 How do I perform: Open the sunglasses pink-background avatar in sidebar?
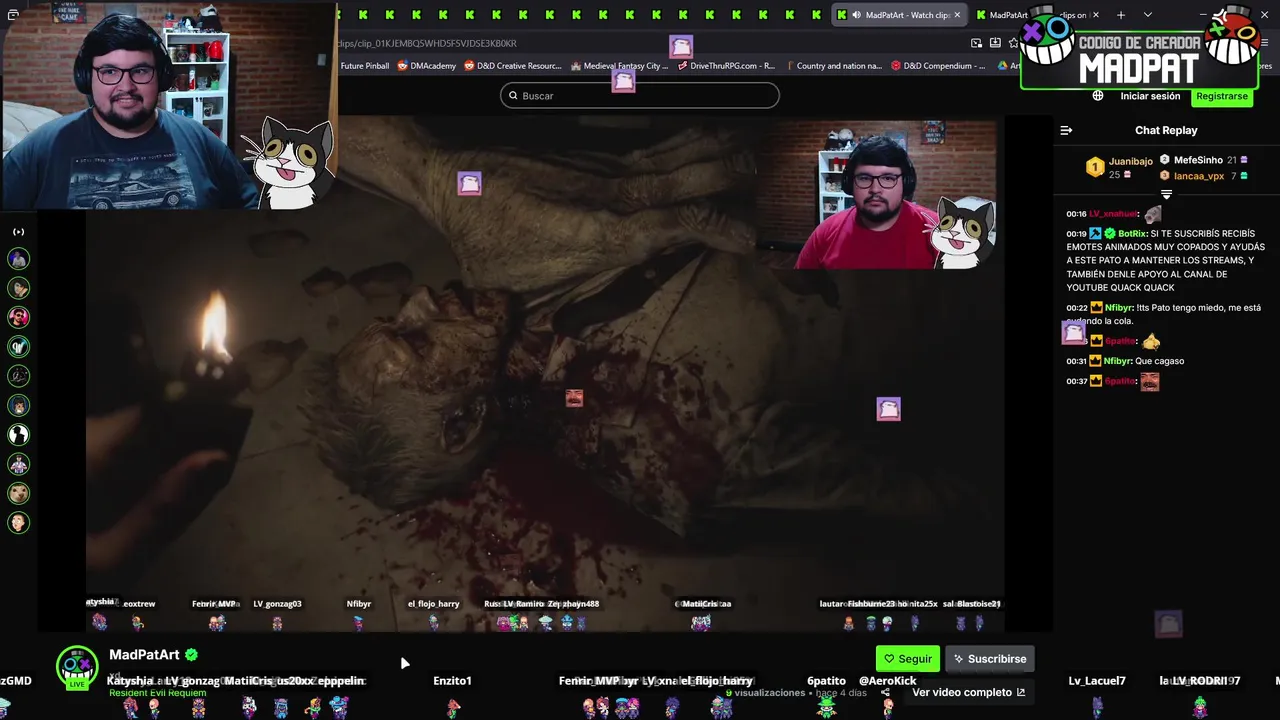coord(18,317)
